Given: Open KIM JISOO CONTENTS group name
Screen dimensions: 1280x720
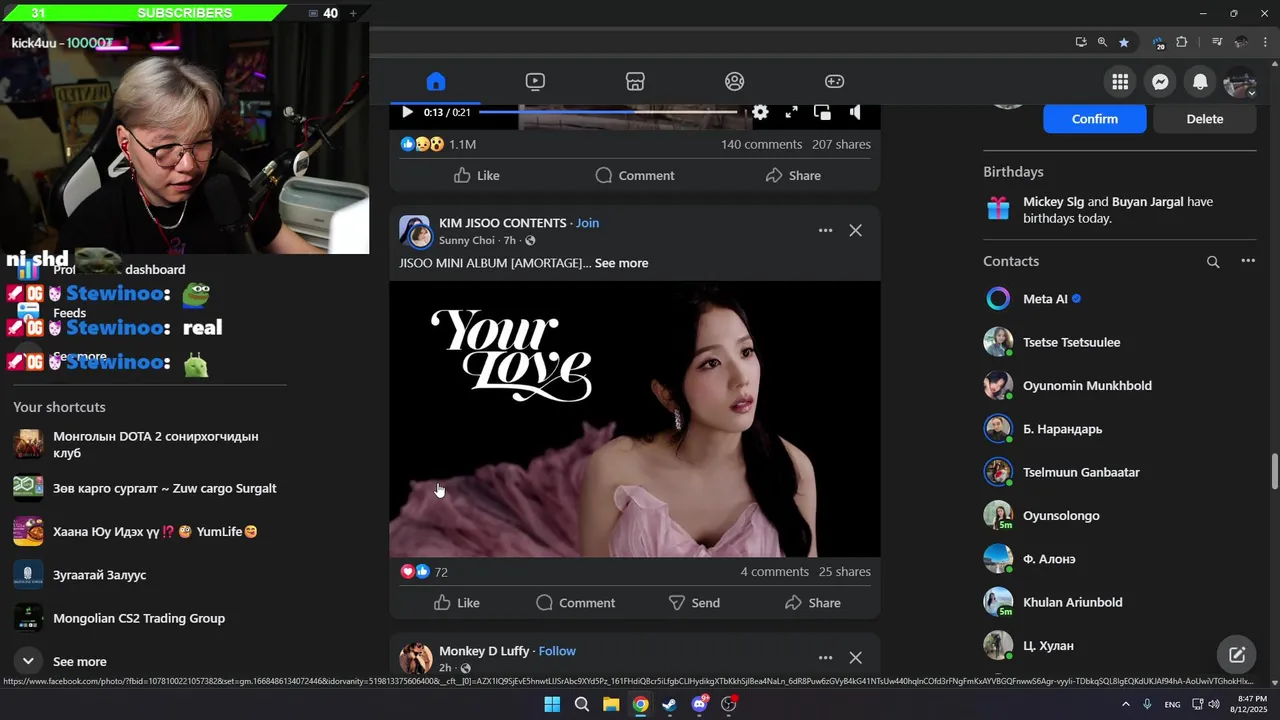Looking at the screenshot, I should click(503, 223).
